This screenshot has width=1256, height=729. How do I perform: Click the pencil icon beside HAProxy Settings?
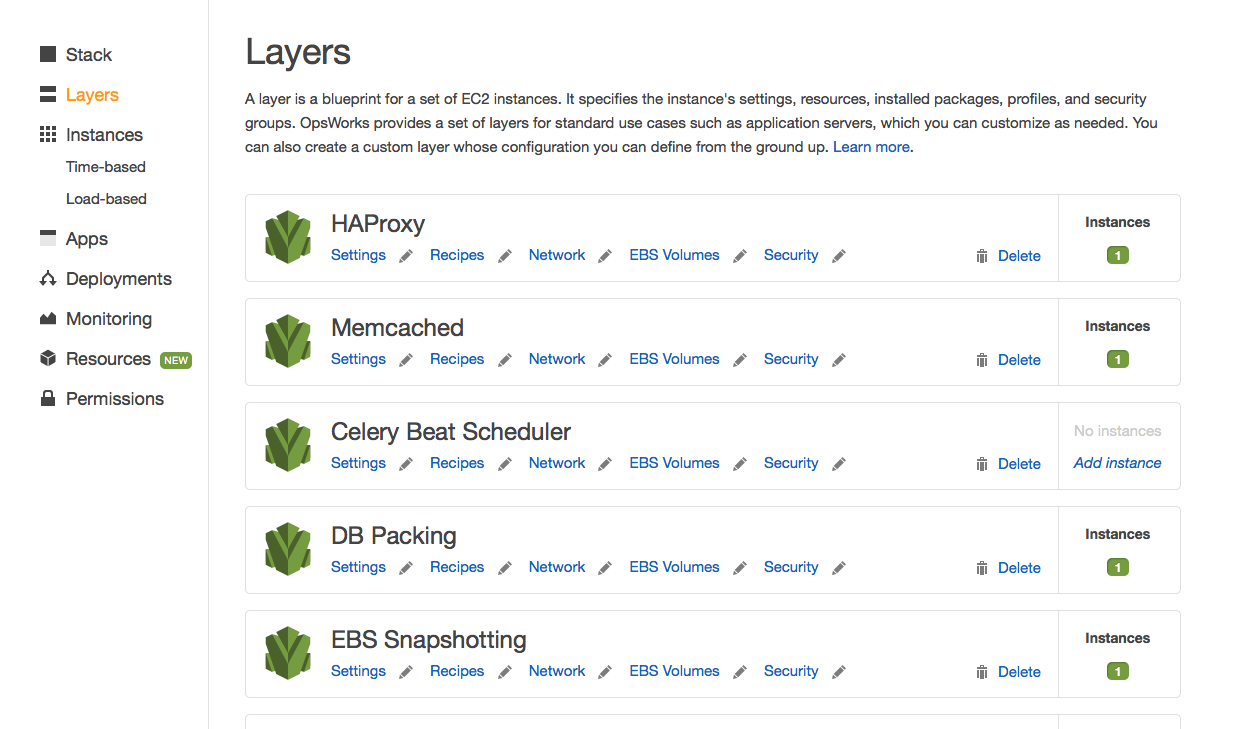[x=406, y=256]
